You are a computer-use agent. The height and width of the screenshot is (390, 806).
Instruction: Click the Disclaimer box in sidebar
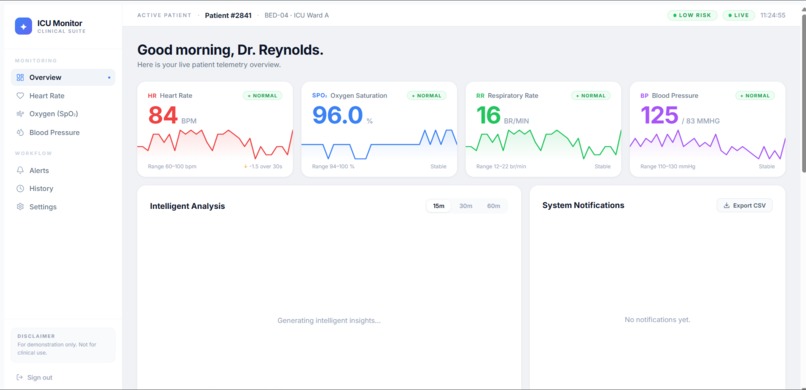63,345
